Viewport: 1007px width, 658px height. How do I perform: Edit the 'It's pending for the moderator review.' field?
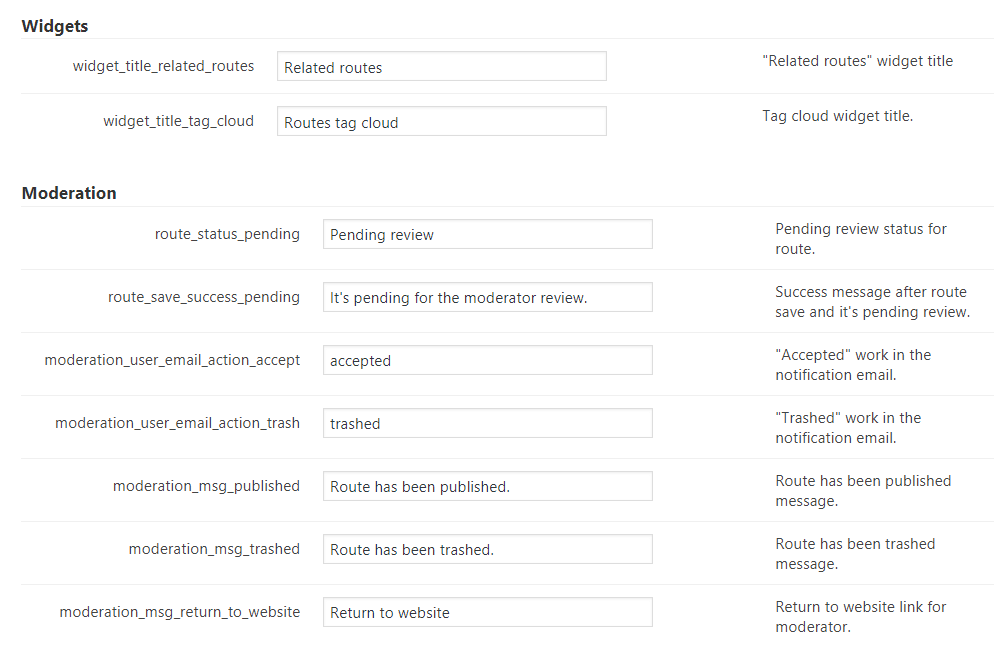point(487,298)
